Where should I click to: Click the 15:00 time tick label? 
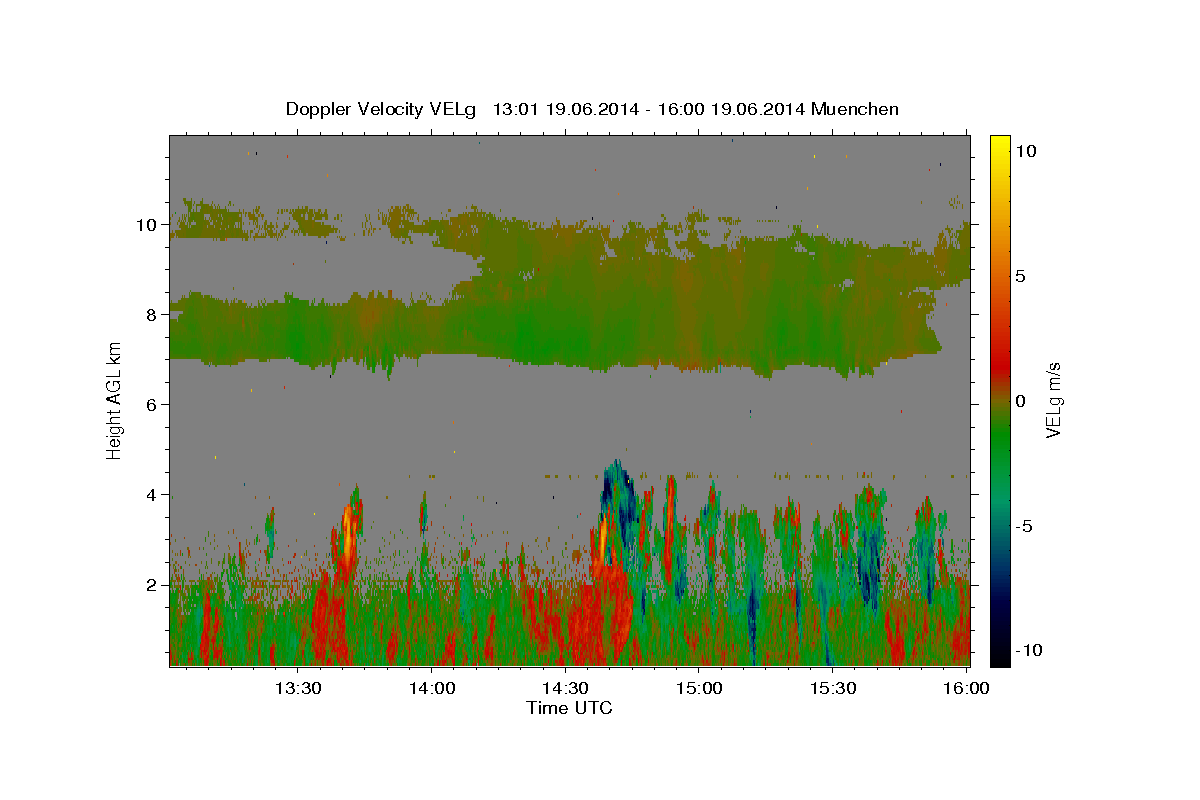tap(699, 688)
